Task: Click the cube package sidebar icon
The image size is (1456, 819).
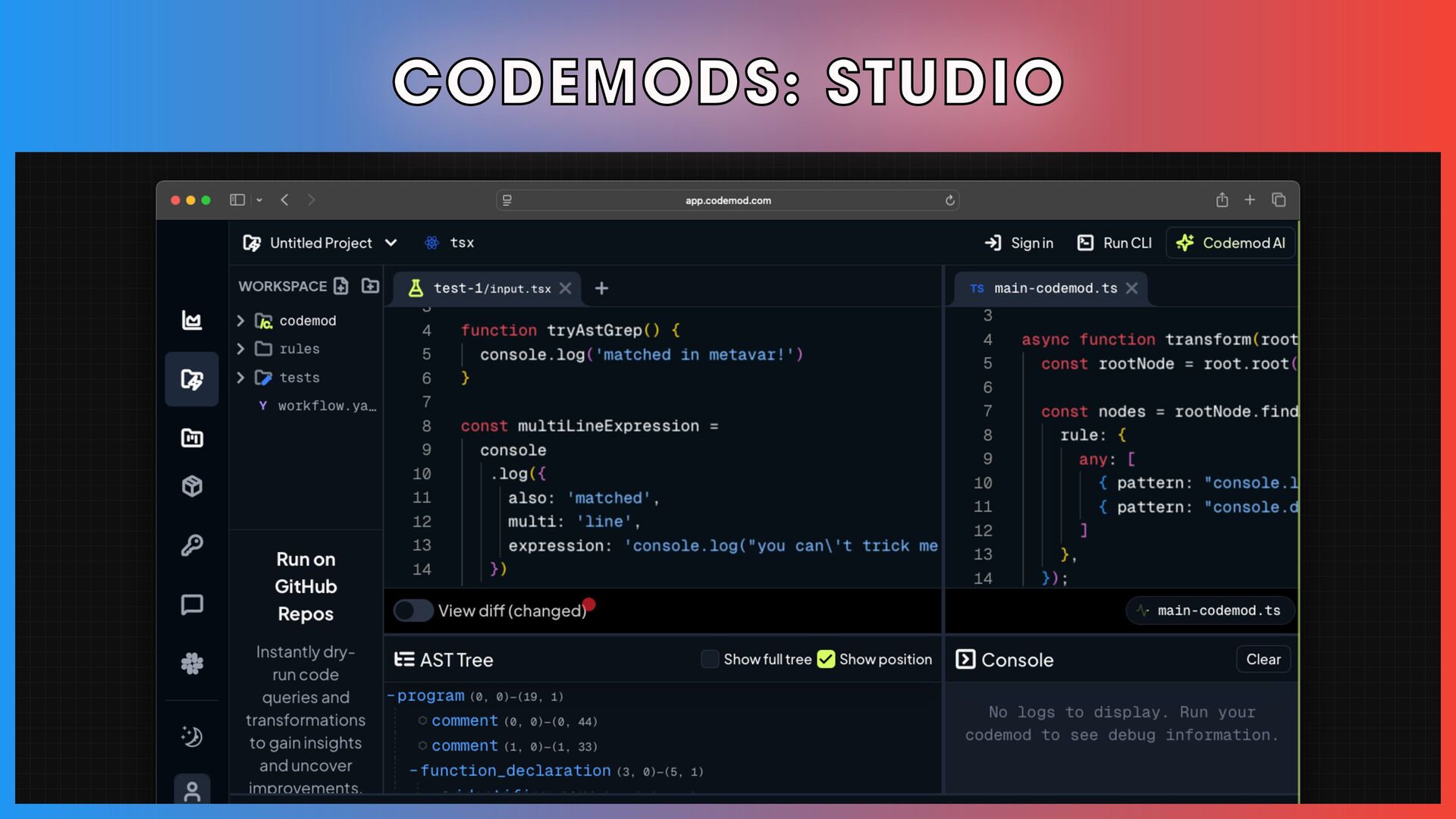Action: [192, 486]
